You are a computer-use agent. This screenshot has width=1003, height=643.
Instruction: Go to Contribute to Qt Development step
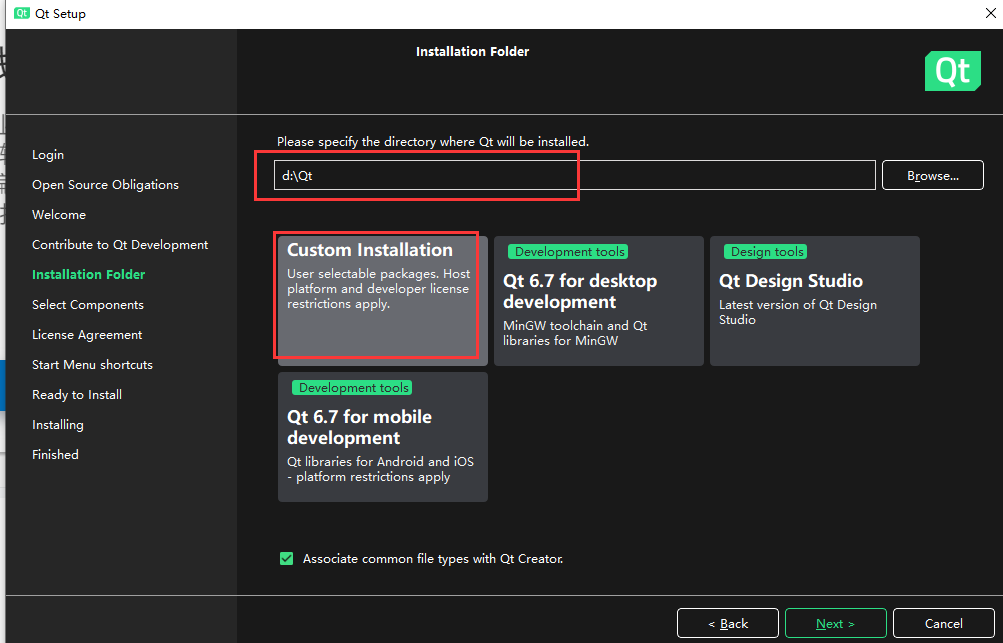pyautogui.click(x=120, y=244)
